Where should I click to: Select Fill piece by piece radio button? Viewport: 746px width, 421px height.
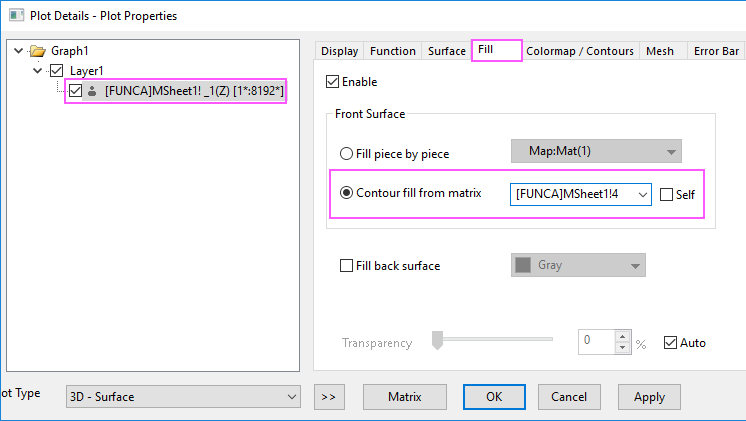pyautogui.click(x=346, y=154)
